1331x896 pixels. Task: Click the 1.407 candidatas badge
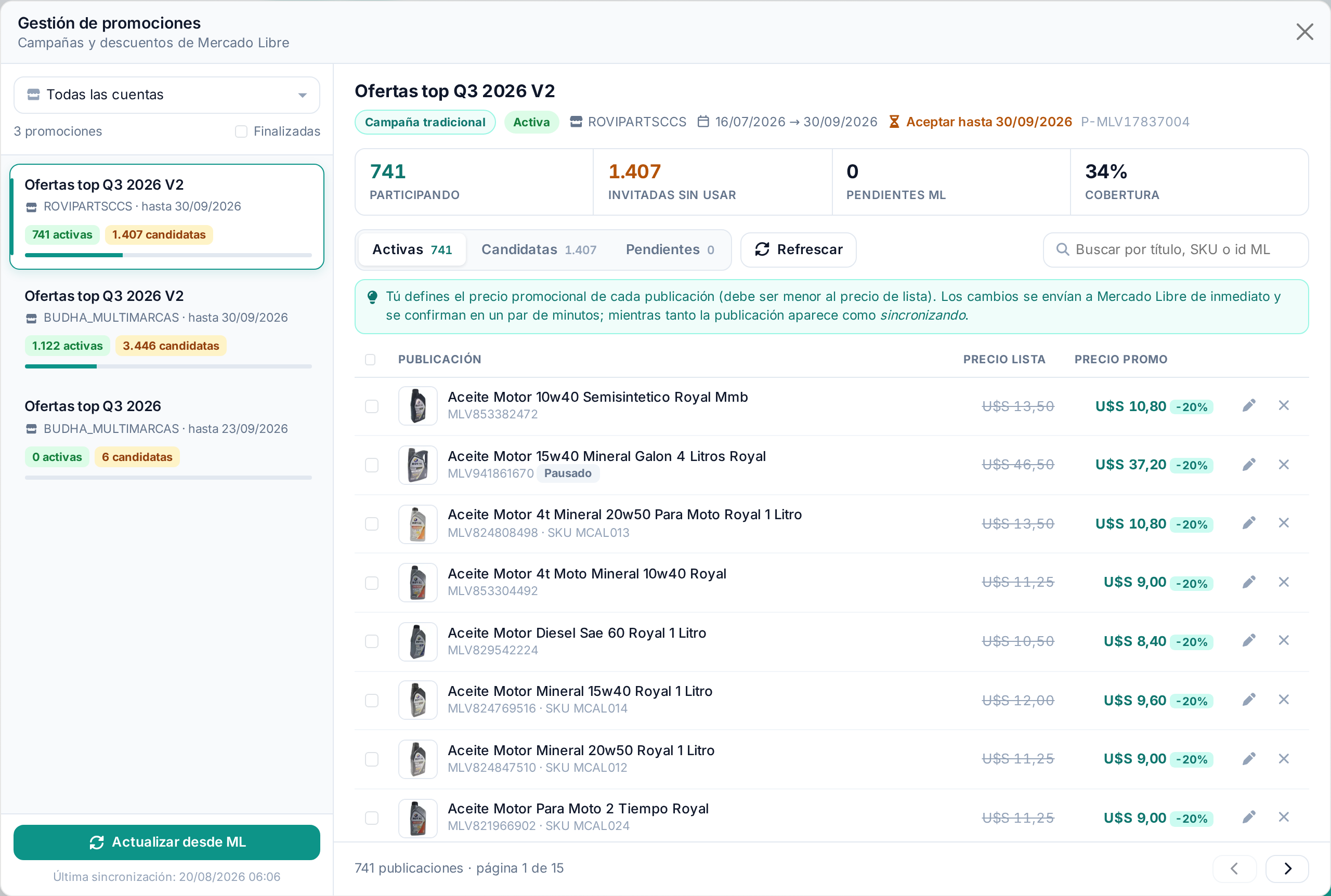[159, 235]
